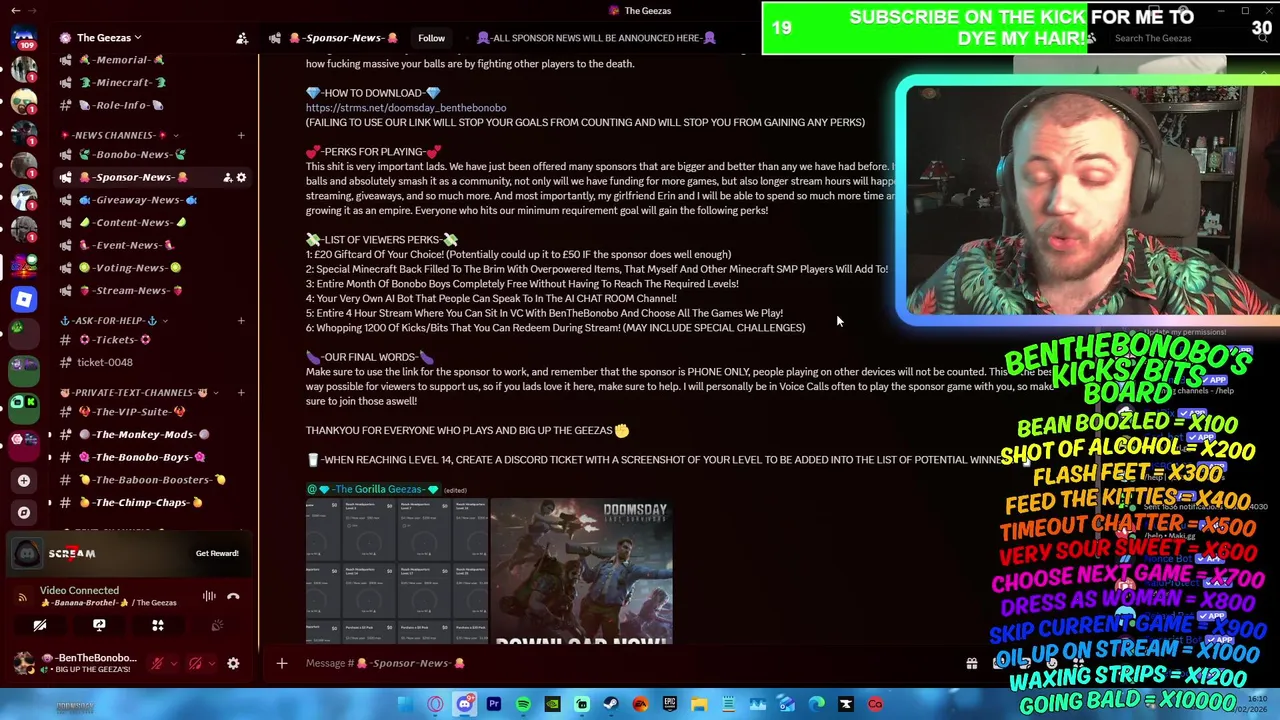Open the Doomsday Last Survivors image
Screen dimensions: 1280x720
click(x=581, y=571)
